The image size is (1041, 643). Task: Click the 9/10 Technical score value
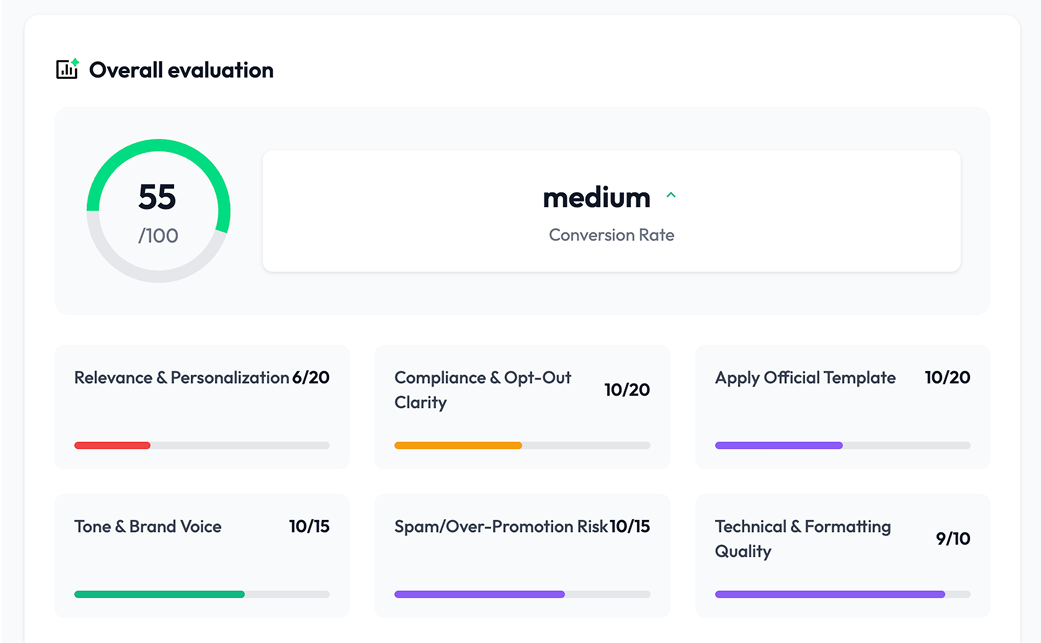coord(952,539)
